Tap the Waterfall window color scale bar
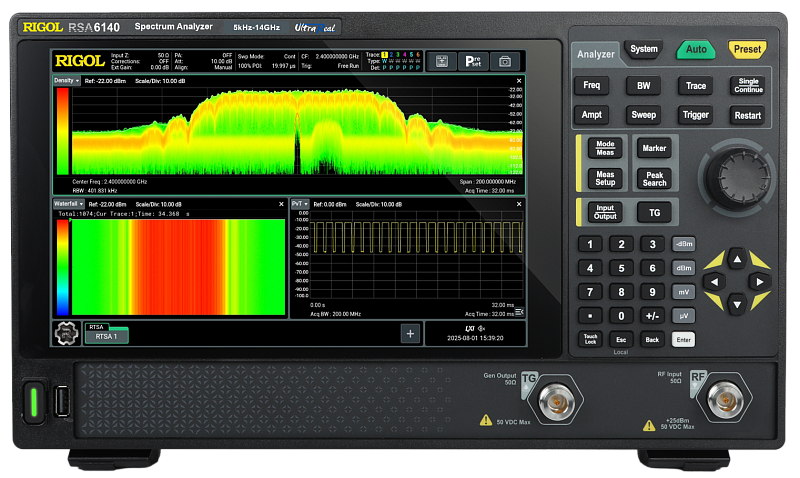Screen dimensions: 800x478 [62, 267]
